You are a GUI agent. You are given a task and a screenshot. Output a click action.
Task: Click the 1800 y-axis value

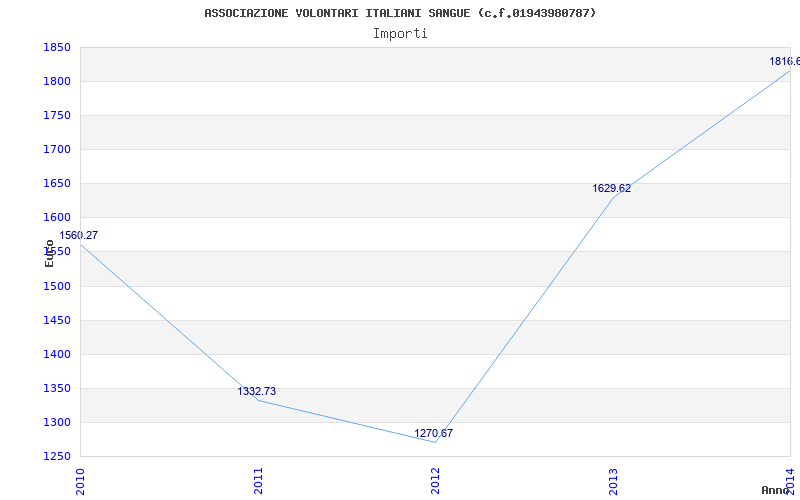(57, 82)
